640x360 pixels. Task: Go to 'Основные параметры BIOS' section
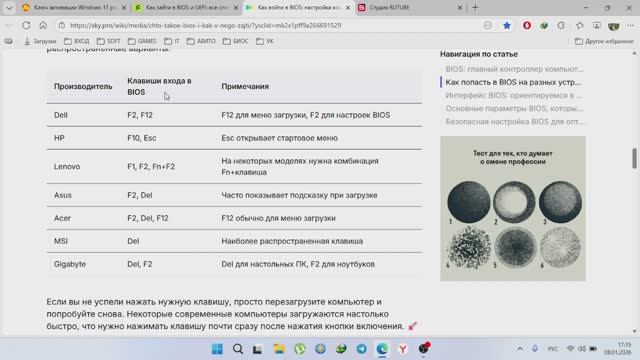click(x=514, y=108)
